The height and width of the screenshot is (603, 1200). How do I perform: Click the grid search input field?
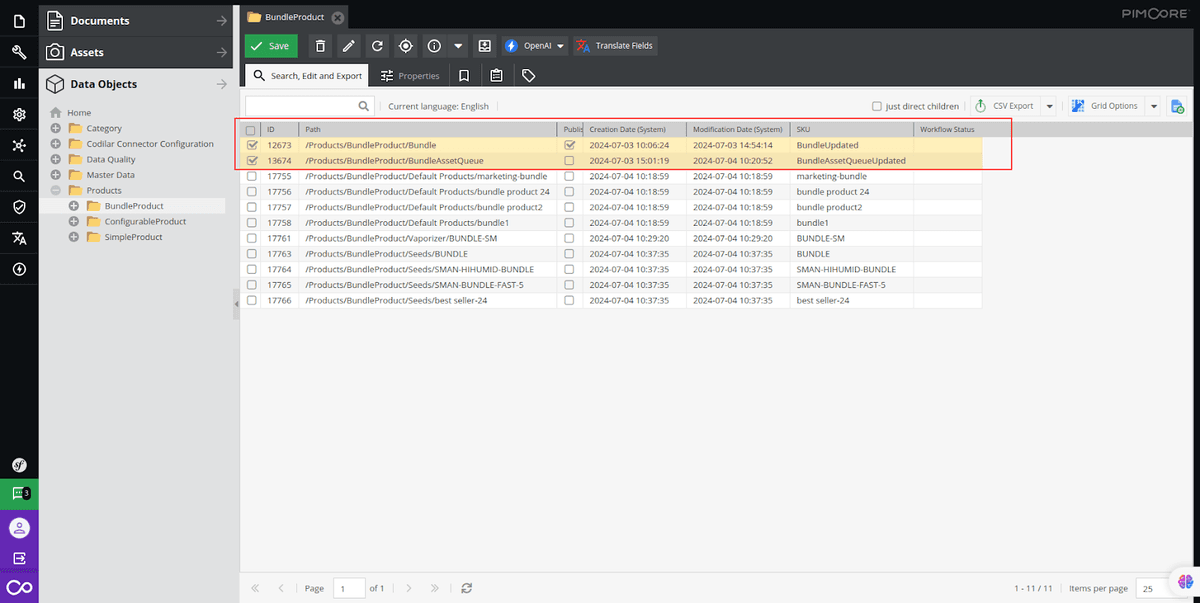tap(309, 106)
